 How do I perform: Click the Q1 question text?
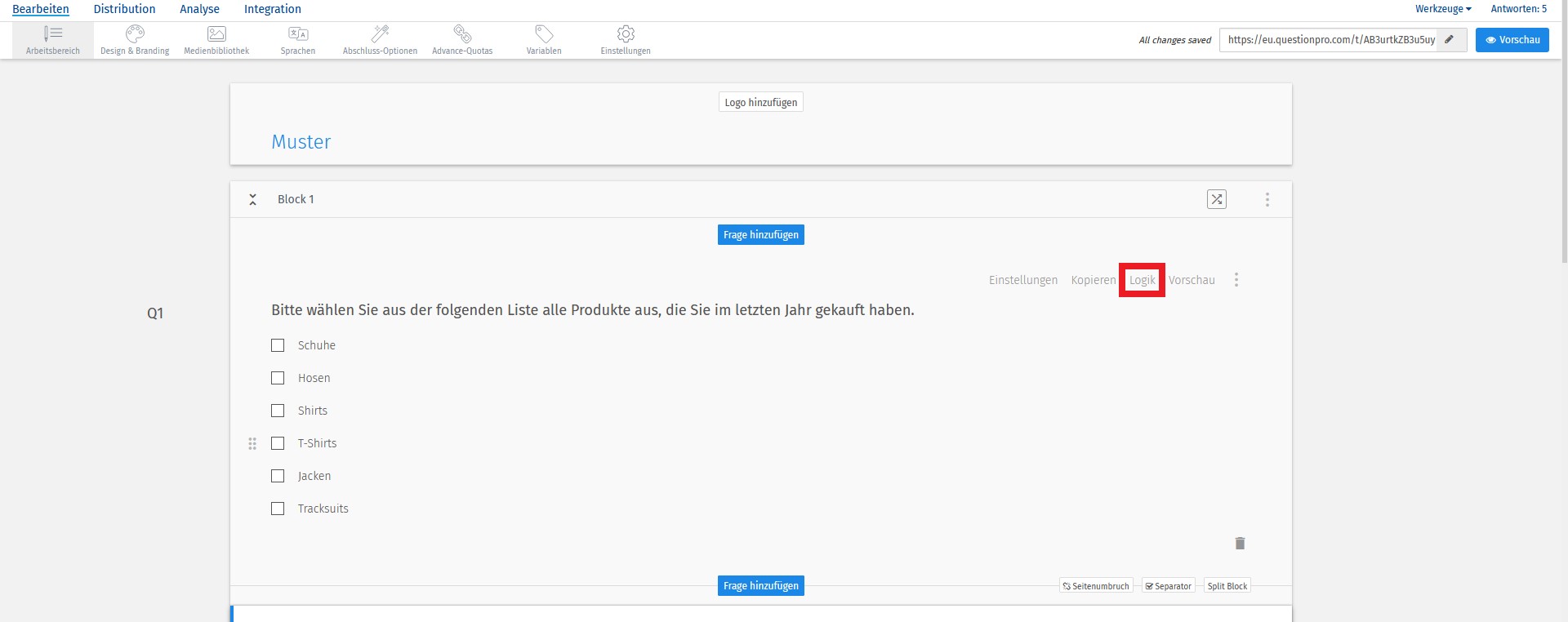coord(593,310)
